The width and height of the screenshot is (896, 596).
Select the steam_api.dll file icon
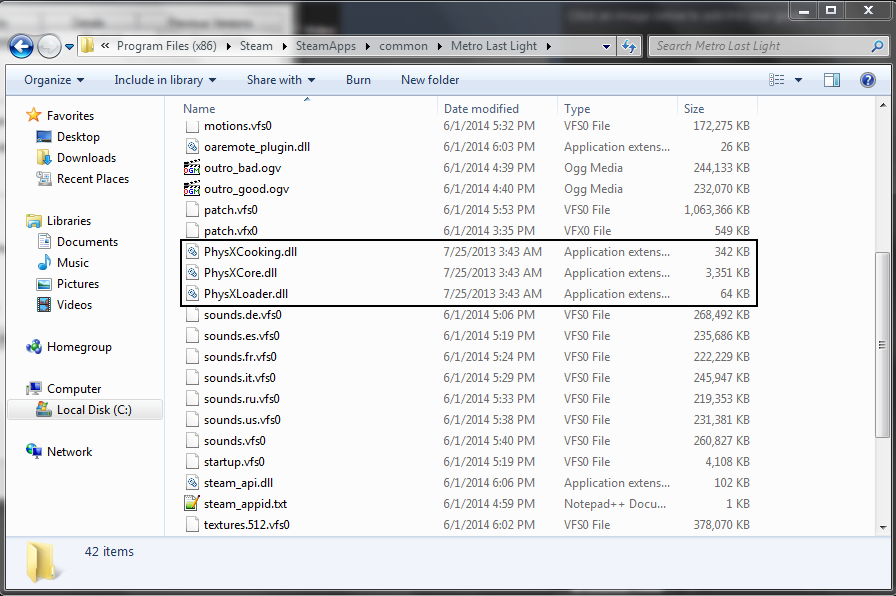(x=193, y=483)
